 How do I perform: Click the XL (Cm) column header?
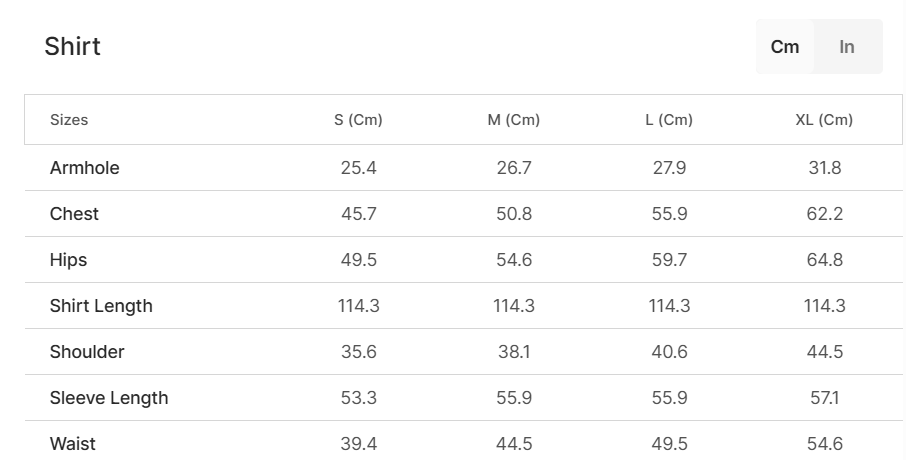click(824, 120)
